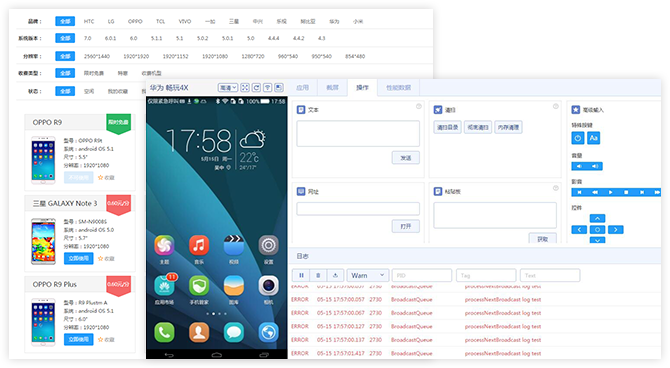Click the D-pad right arrow button
The width and height of the screenshot is (670, 368).
pyautogui.click(x=616, y=230)
